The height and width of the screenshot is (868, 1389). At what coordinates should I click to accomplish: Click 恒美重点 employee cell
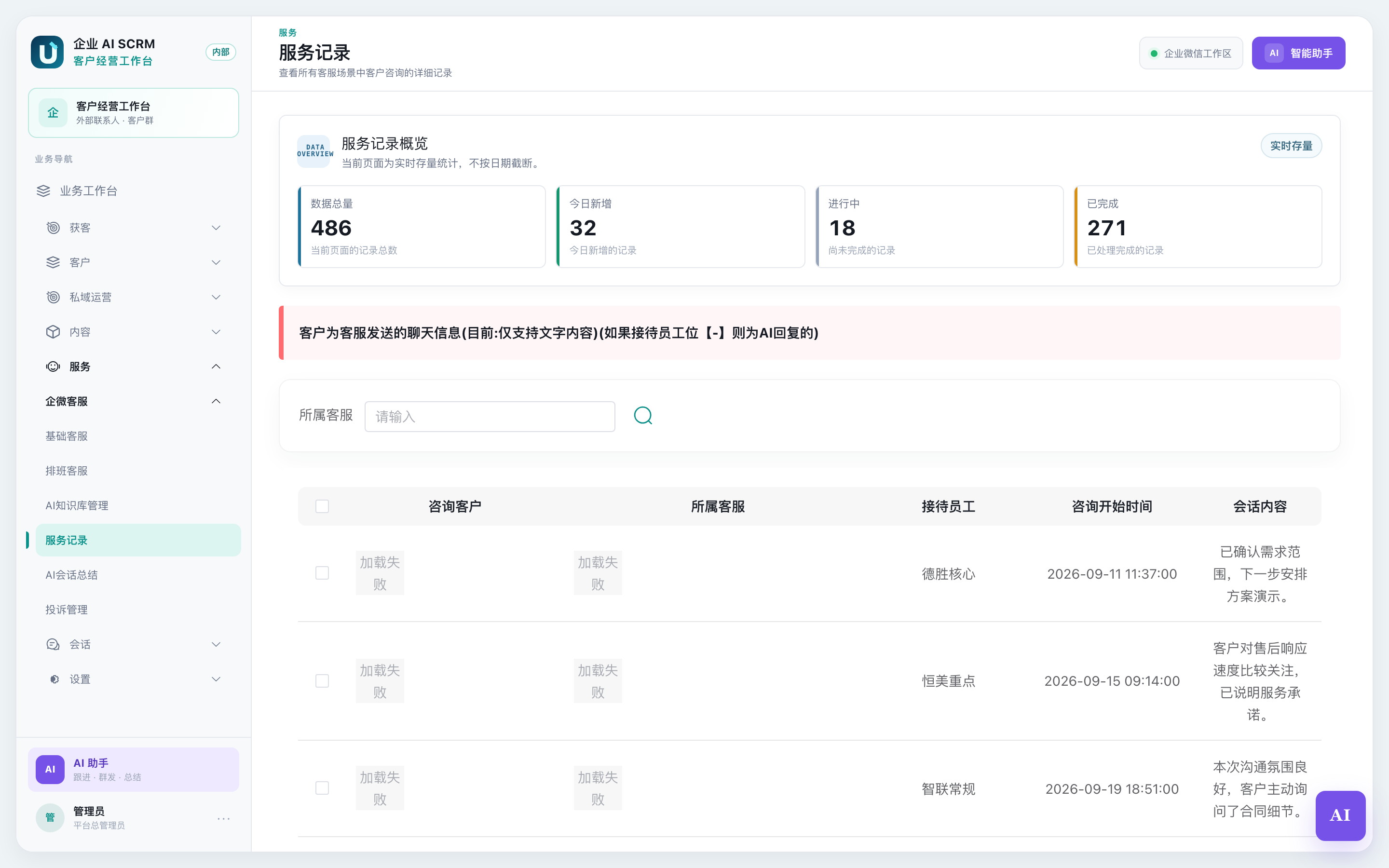click(x=948, y=681)
